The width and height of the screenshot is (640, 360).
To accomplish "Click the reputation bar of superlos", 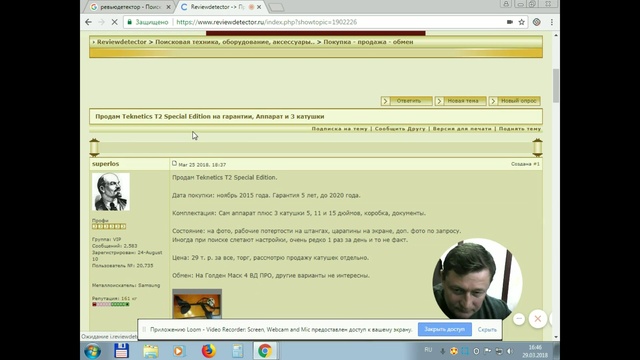I will pyautogui.click(x=111, y=304).
